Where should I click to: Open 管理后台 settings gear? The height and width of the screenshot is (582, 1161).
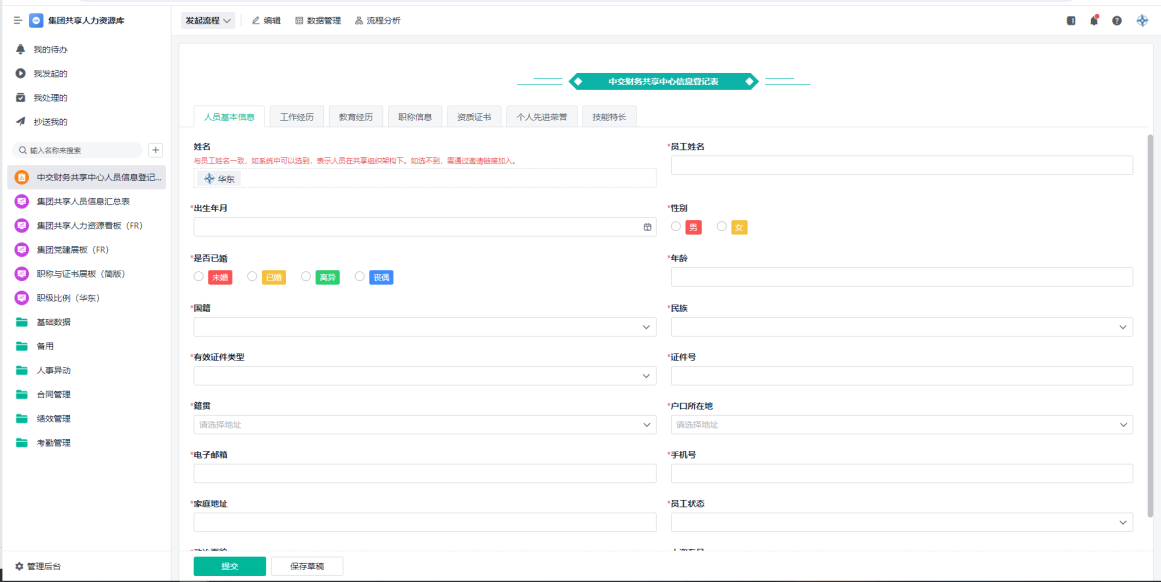pos(19,566)
